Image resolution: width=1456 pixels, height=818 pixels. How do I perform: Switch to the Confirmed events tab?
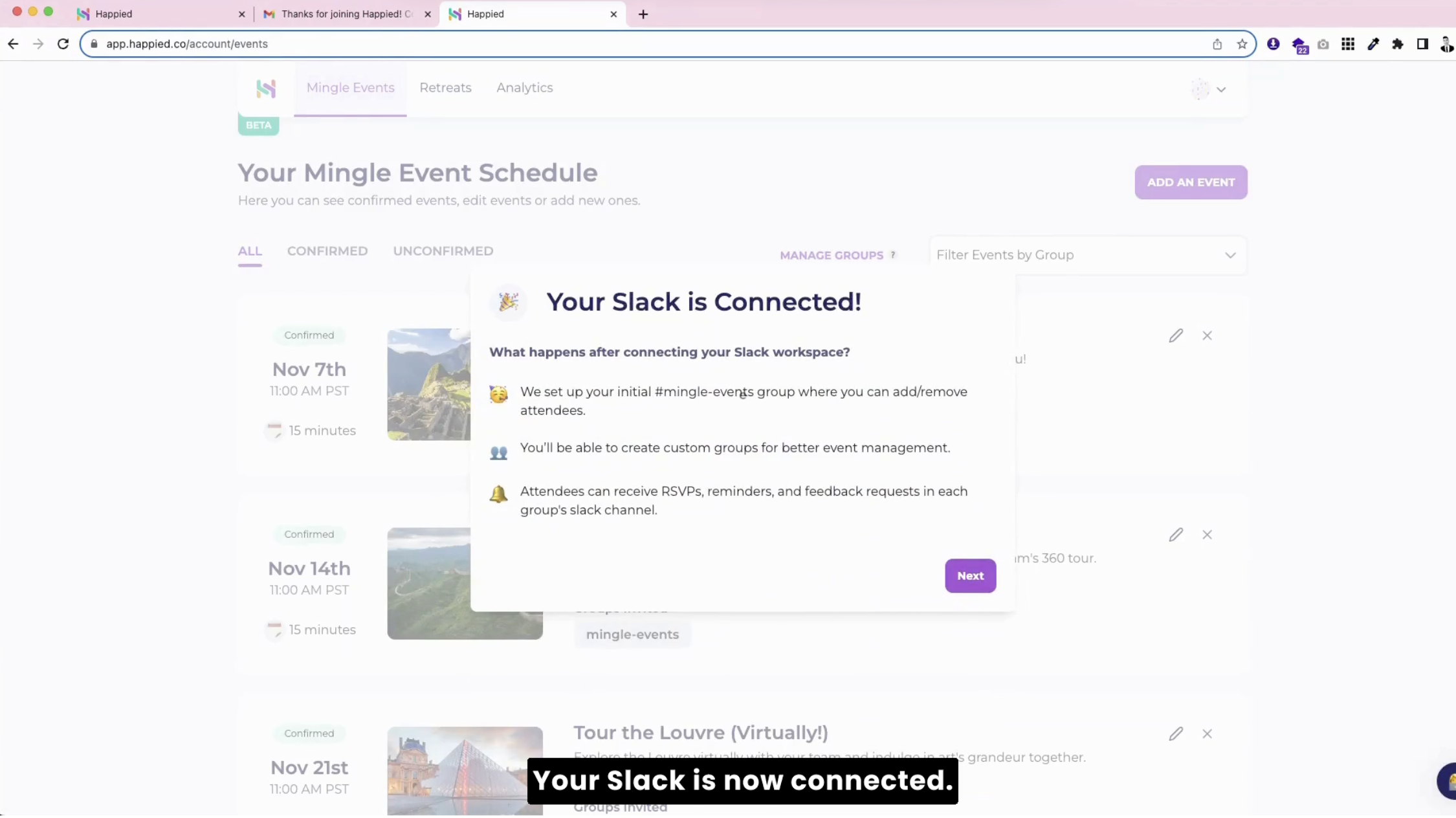pyautogui.click(x=327, y=251)
